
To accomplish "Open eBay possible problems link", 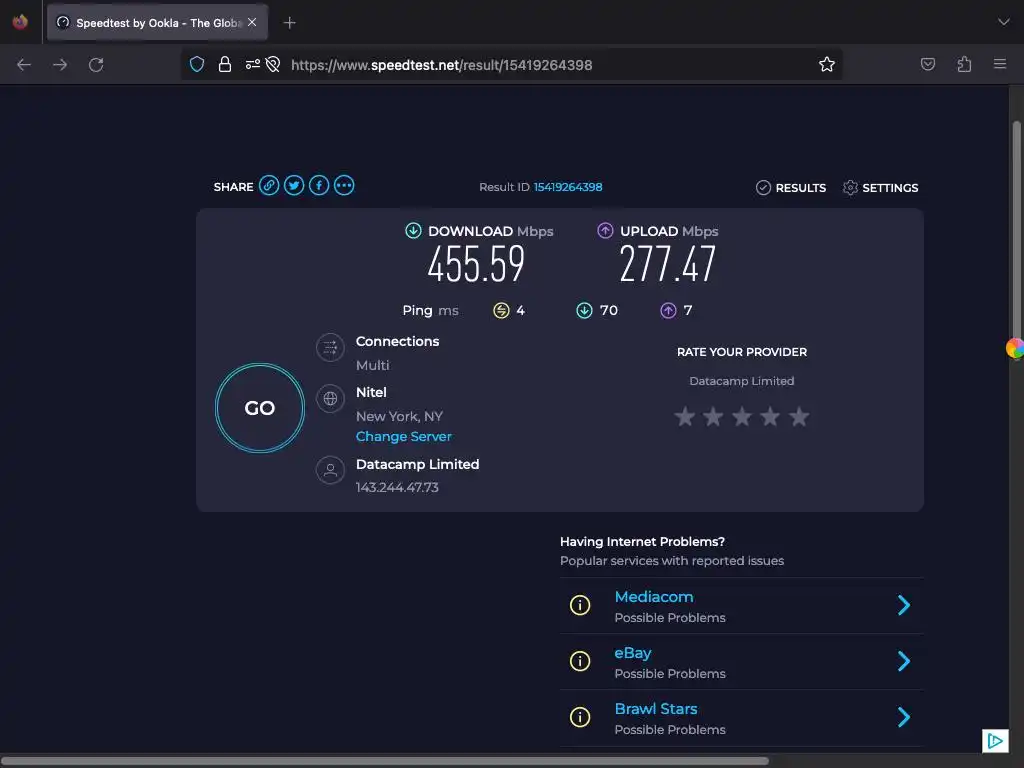I will tap(633, 653).
